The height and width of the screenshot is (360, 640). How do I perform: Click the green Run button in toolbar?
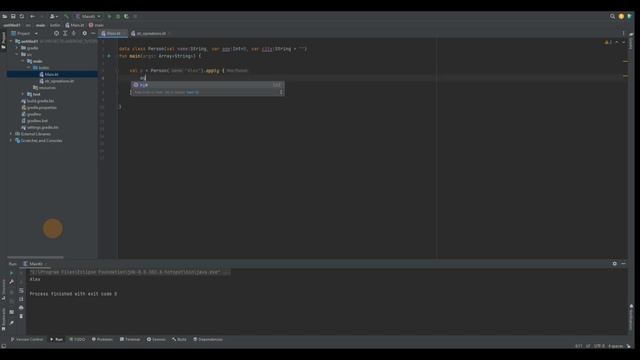click(109, 16)
